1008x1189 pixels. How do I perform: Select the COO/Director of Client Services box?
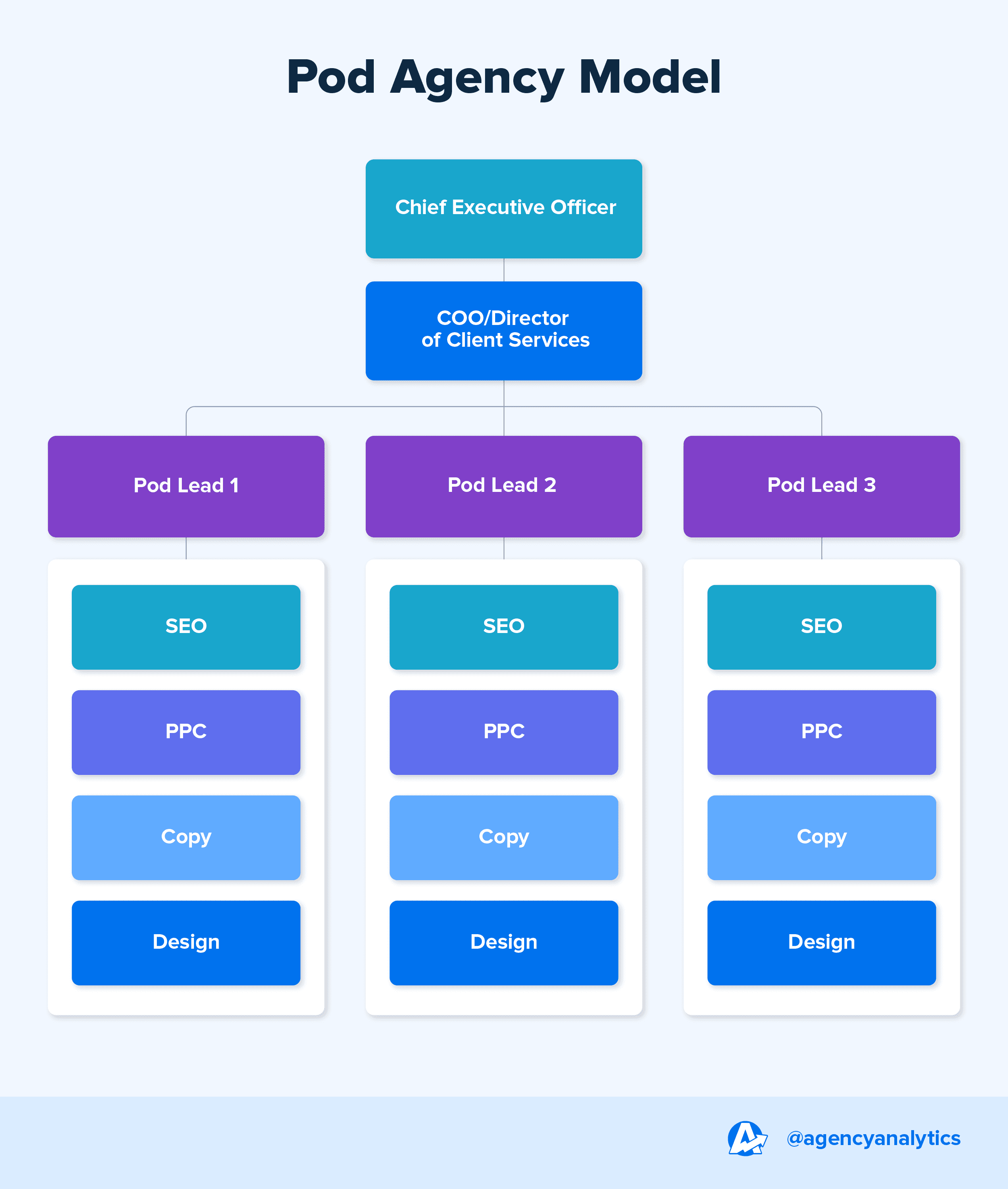click(x=504, y=330)
